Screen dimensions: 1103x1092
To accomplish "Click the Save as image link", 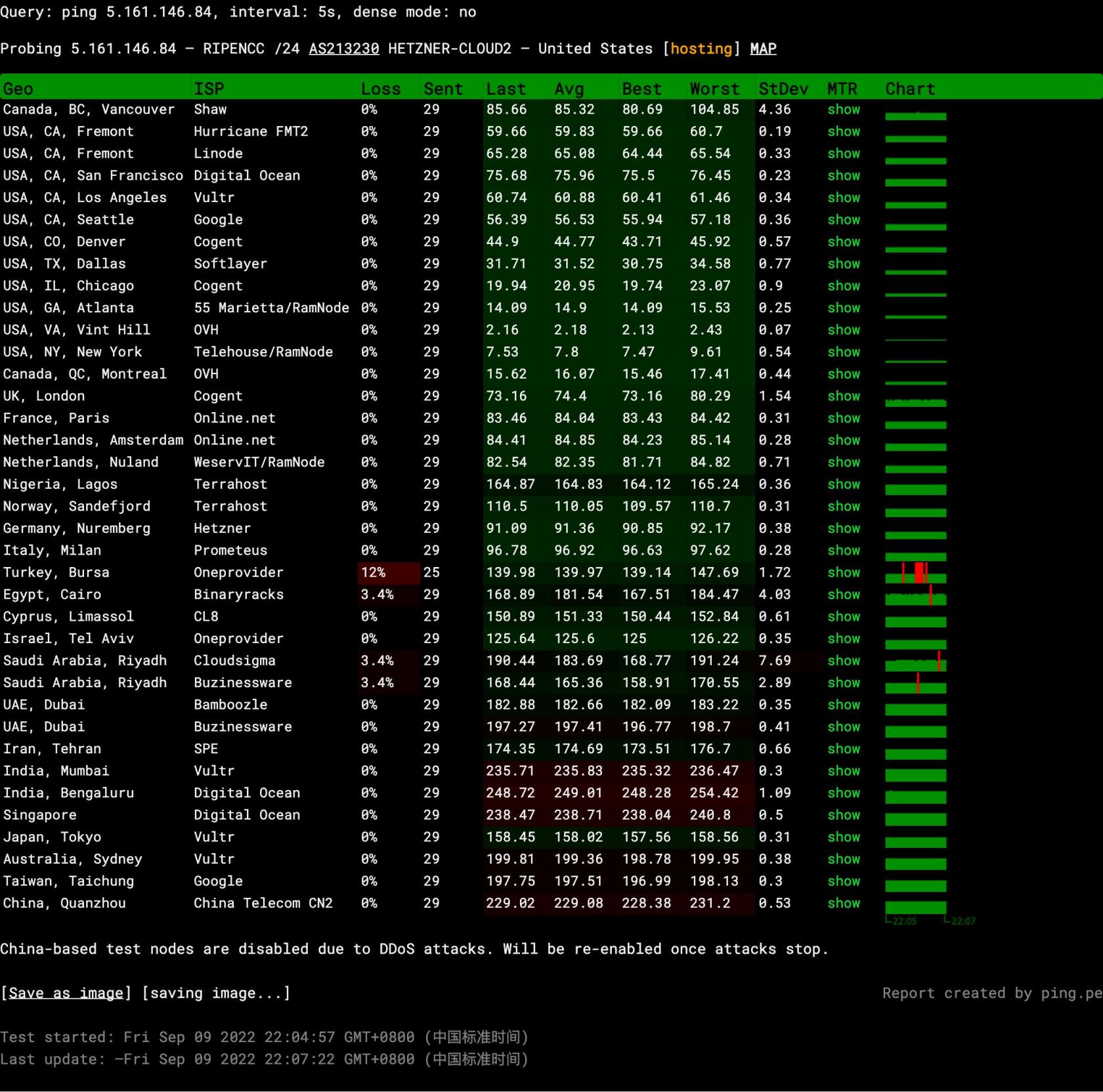I will [66, 993].
